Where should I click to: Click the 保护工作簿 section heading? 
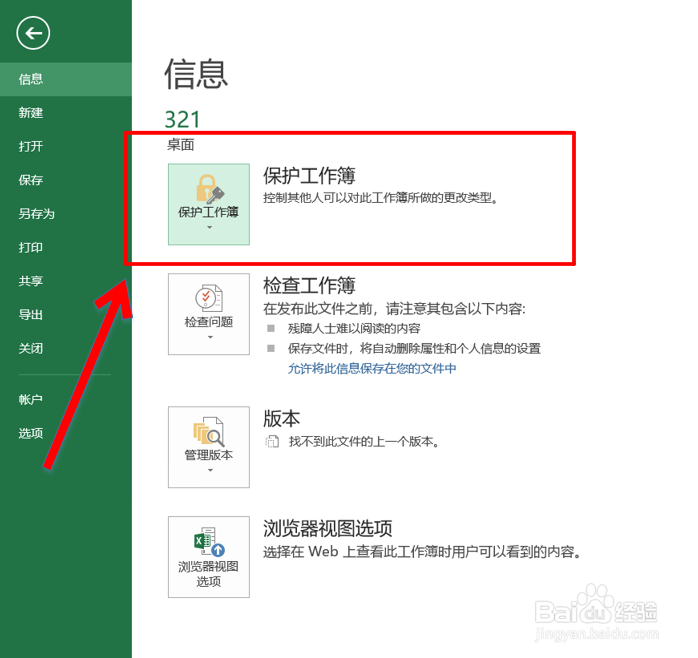coord(309,175)
